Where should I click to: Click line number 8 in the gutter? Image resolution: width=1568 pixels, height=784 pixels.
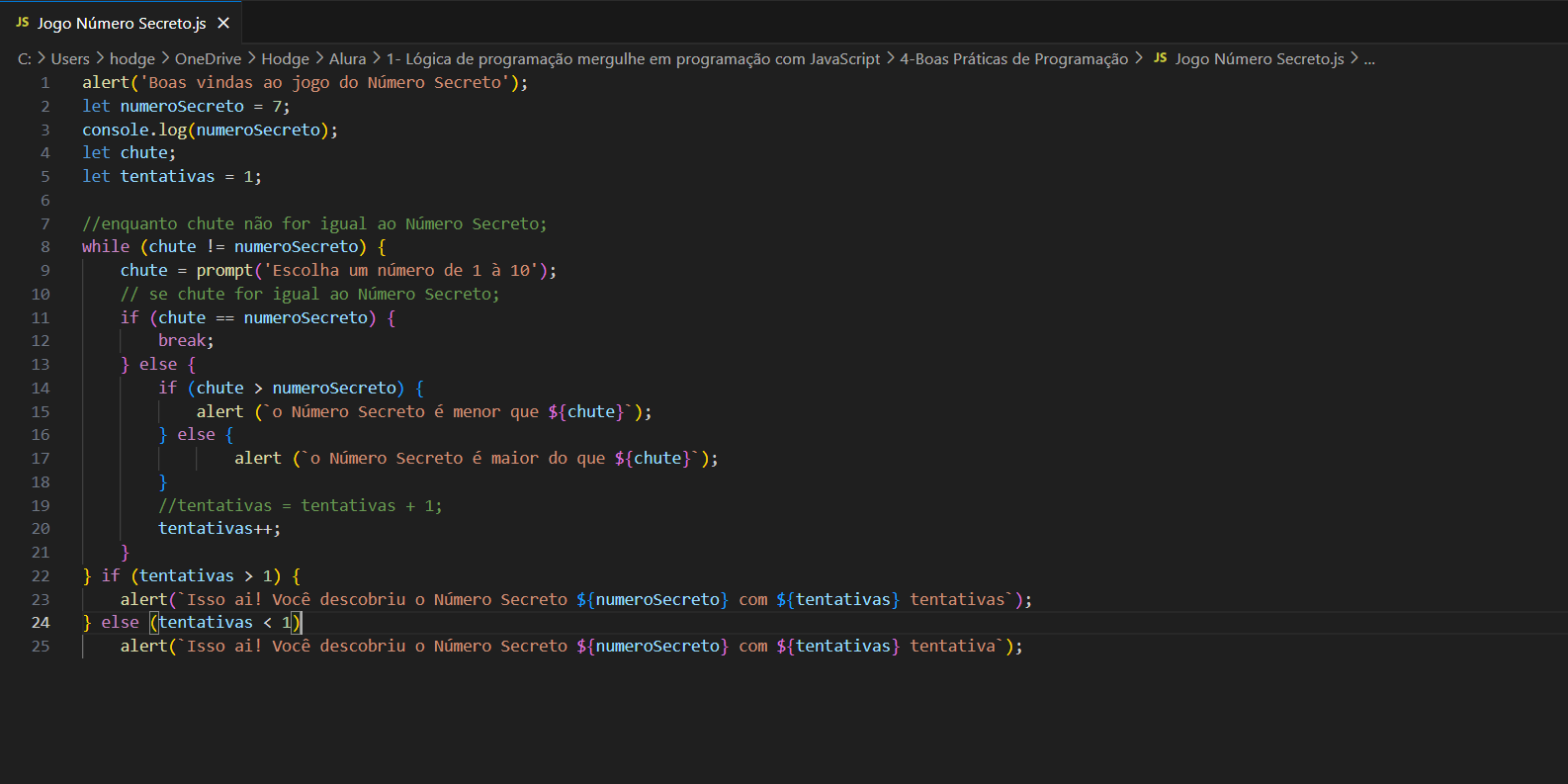(44, 247)
